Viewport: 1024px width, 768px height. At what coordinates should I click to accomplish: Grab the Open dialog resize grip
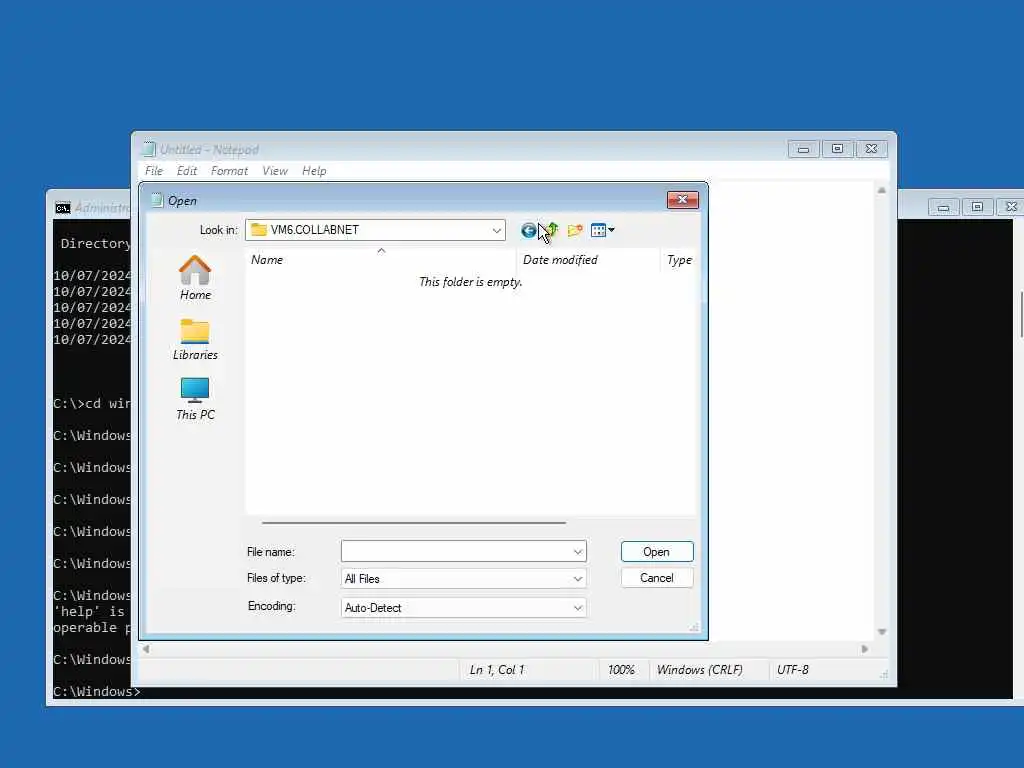click(694, 628)
